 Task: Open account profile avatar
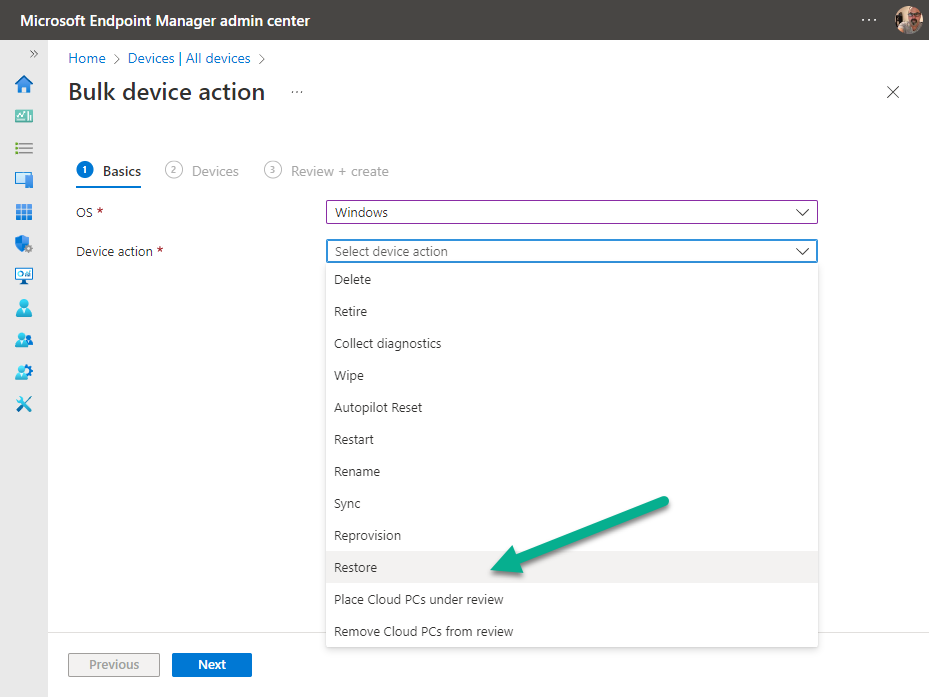click(908, 20)
